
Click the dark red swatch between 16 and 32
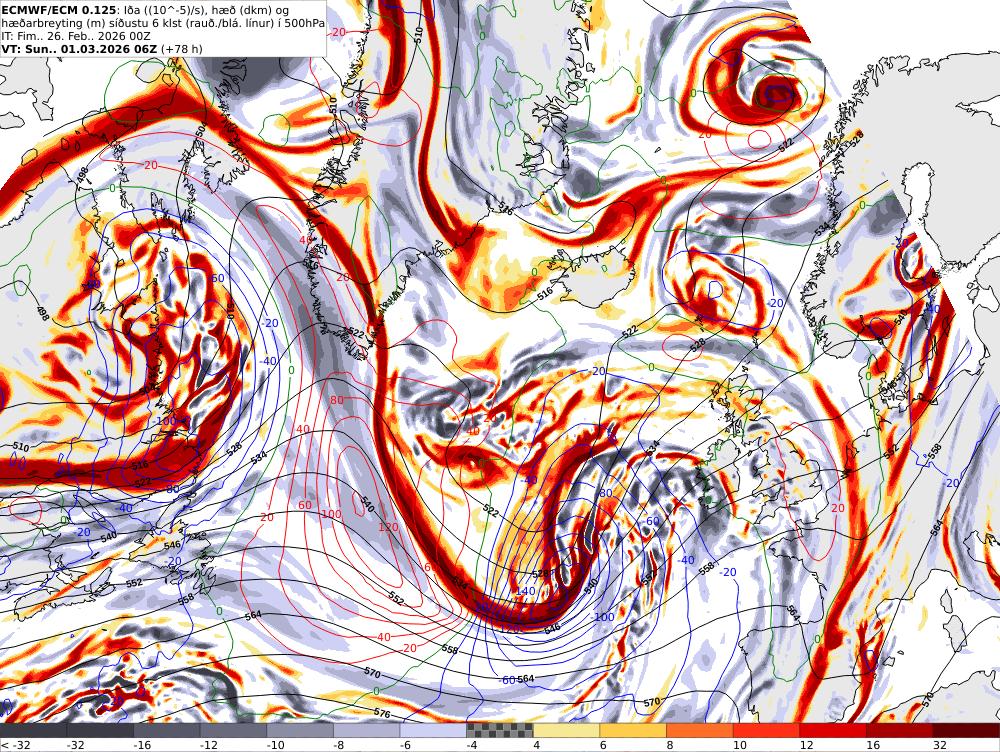900,731
